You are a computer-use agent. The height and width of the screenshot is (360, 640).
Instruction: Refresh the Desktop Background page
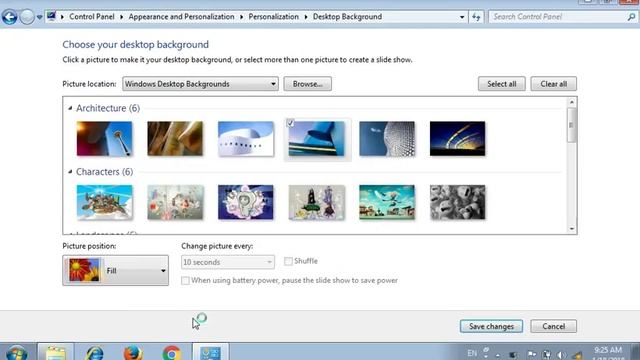476,17
